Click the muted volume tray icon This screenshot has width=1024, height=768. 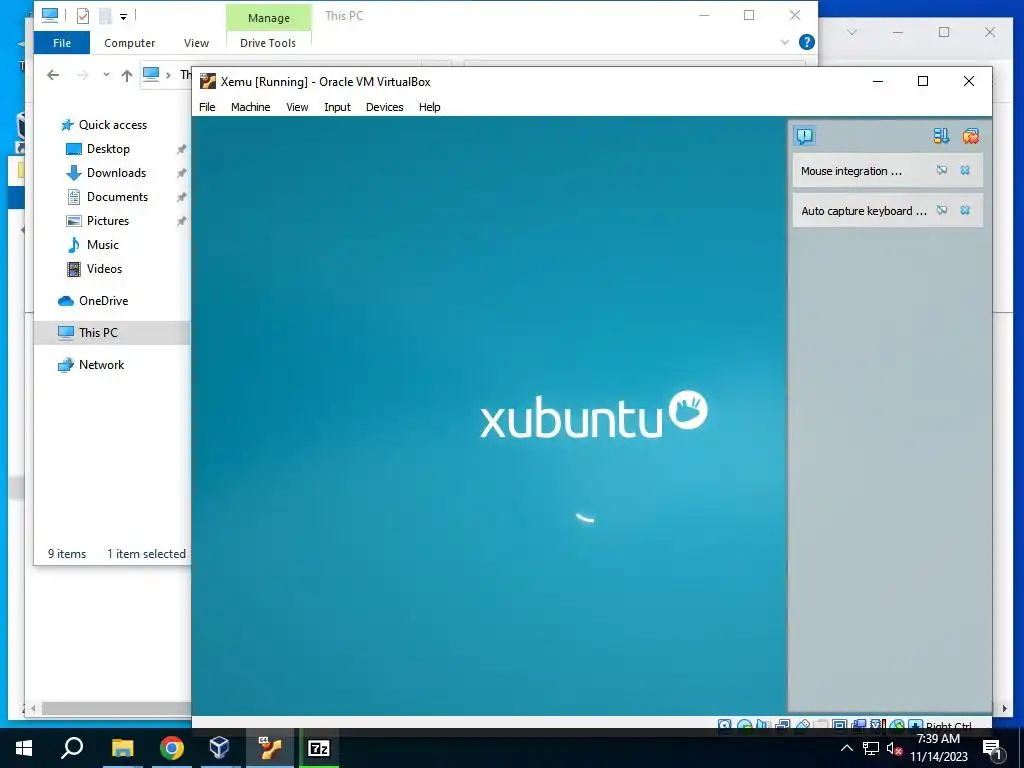tap(893, 749)
